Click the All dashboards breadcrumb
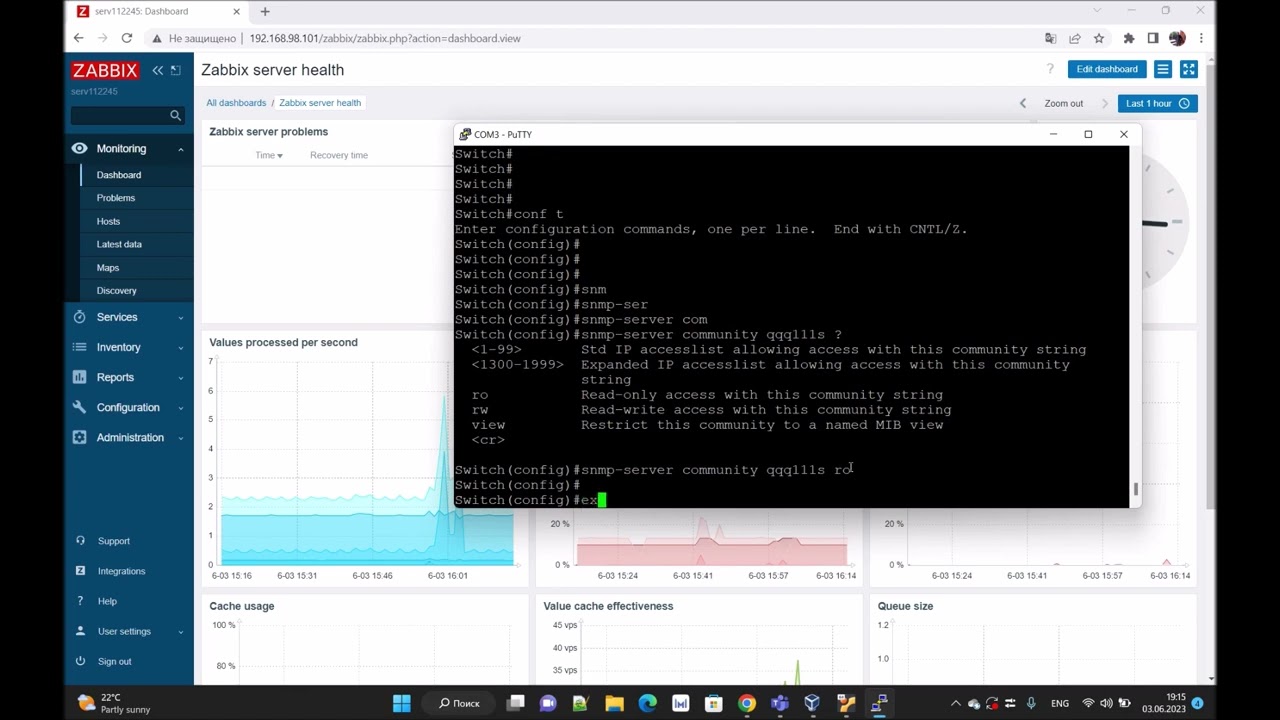The width and height of the screenshot is (1280, 720). tap(236, 102)
